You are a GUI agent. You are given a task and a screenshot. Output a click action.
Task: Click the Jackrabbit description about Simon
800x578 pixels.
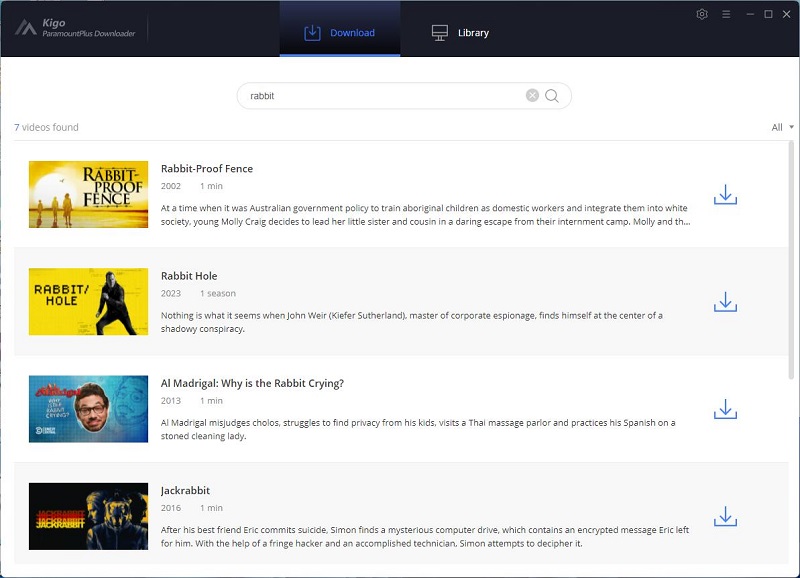(x=425, y=537)
